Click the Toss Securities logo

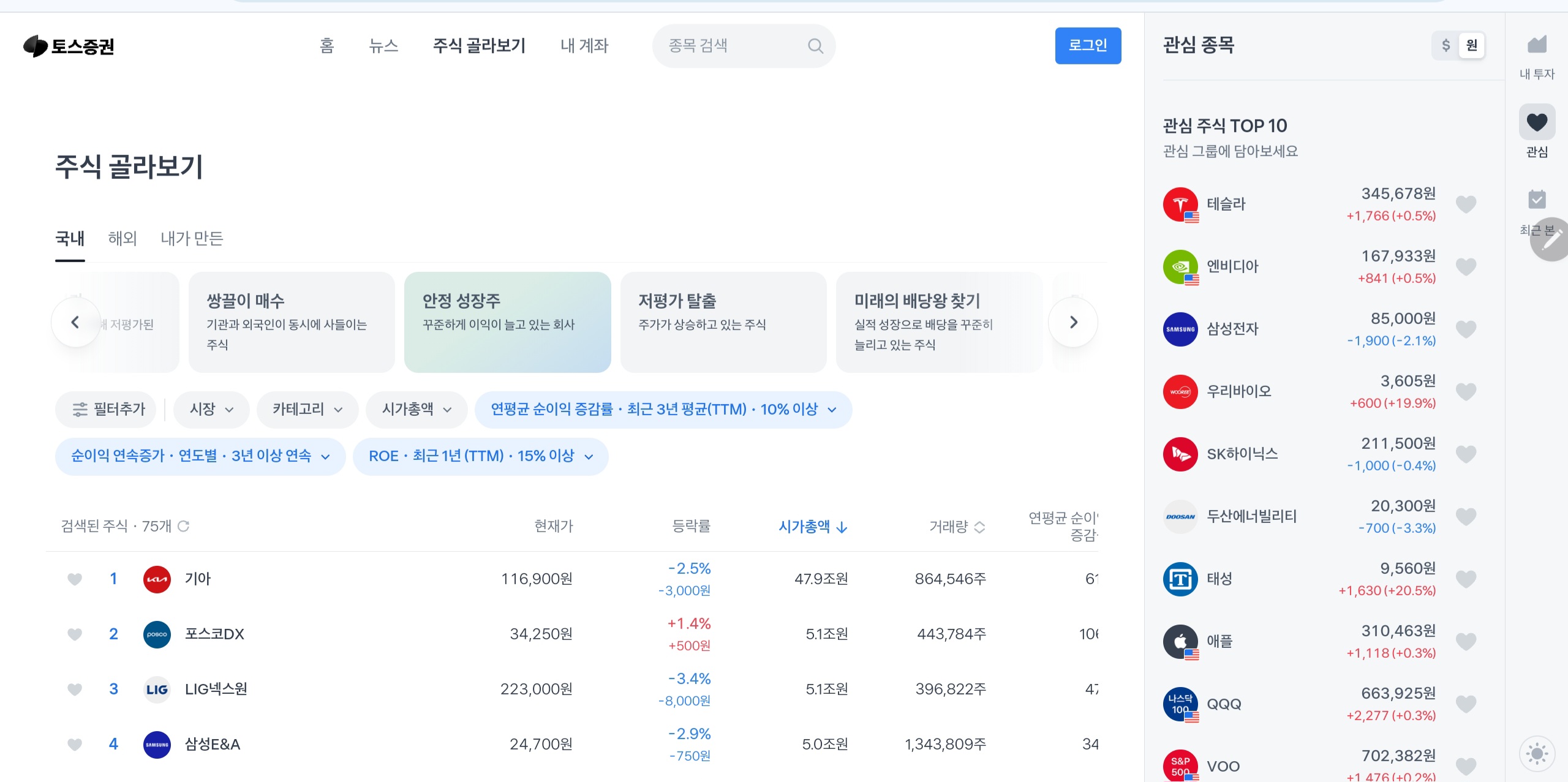(x=69, y=46)
